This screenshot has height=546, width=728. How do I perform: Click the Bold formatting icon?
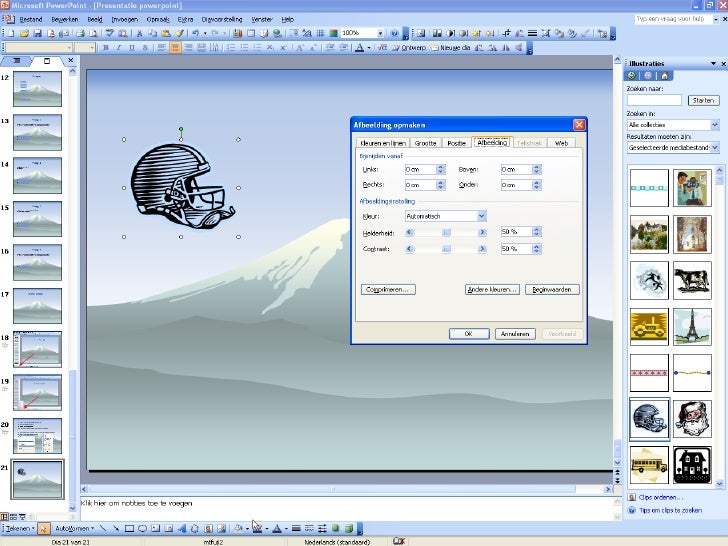[x=104, y=47]
